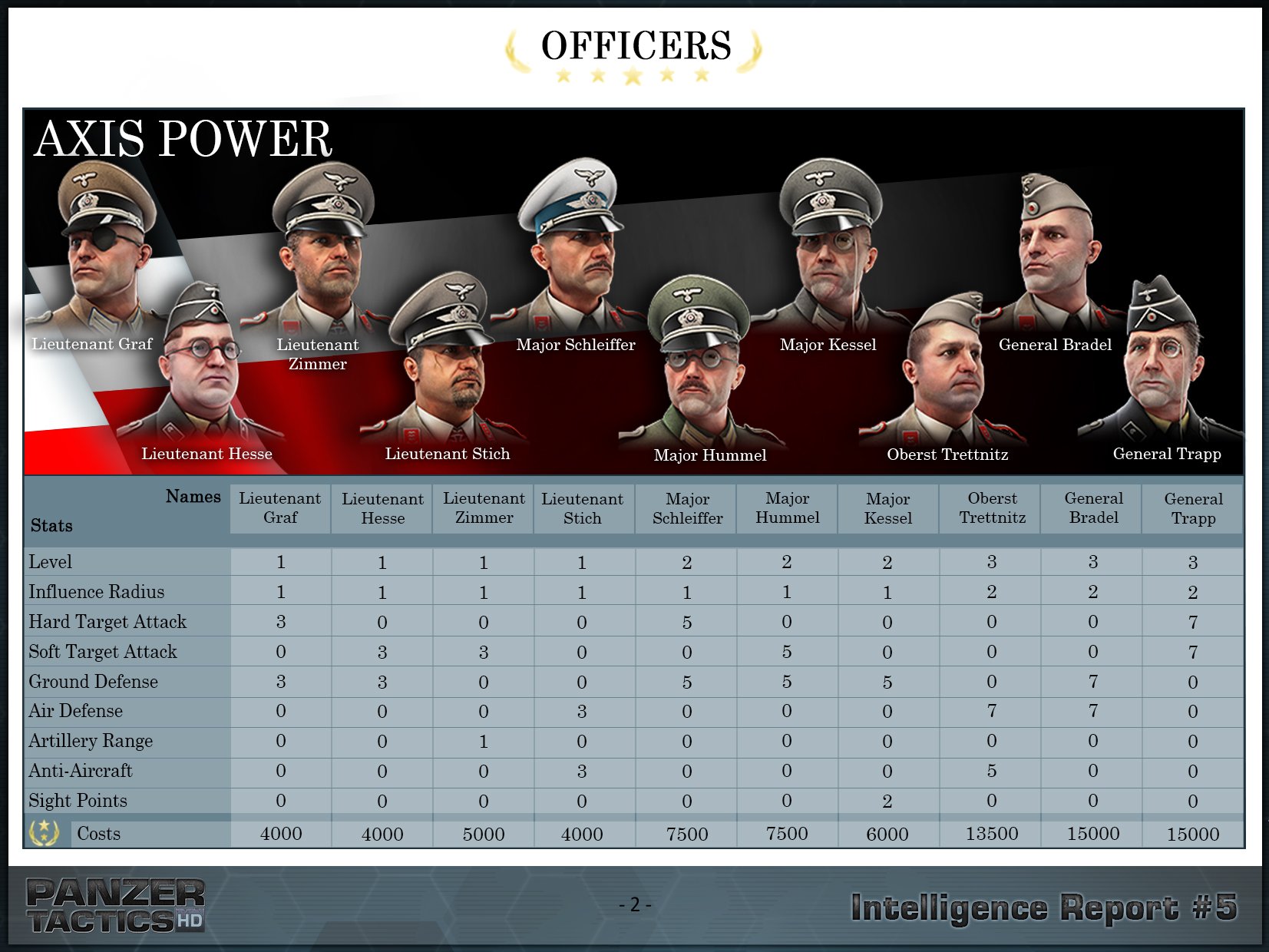Click the Lieutenant Stich portrait
This screenshot has height=952, width=1269.
click(x=445, y=357)
